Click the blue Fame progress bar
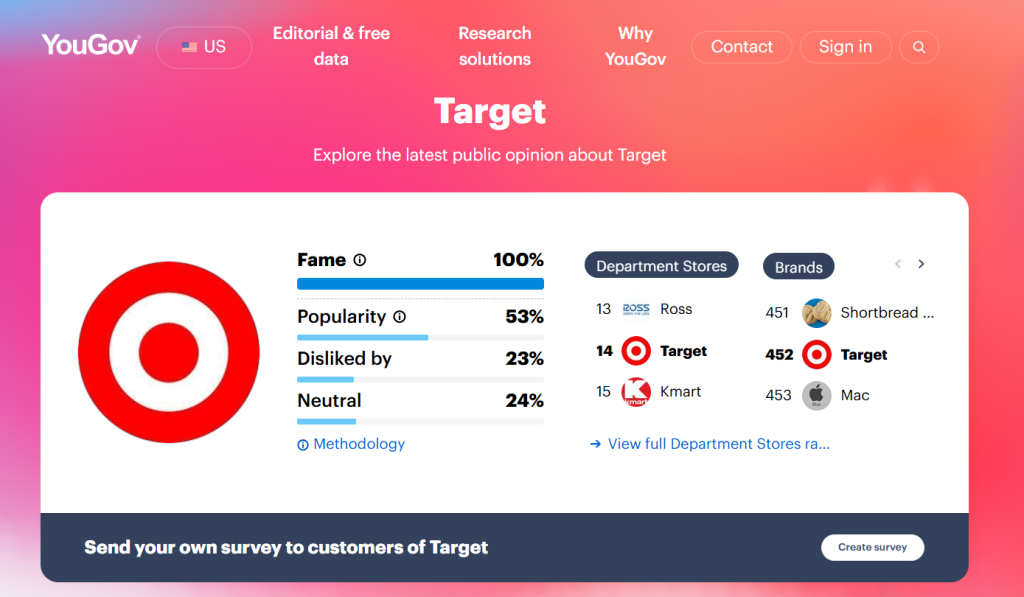 point(420,284)
